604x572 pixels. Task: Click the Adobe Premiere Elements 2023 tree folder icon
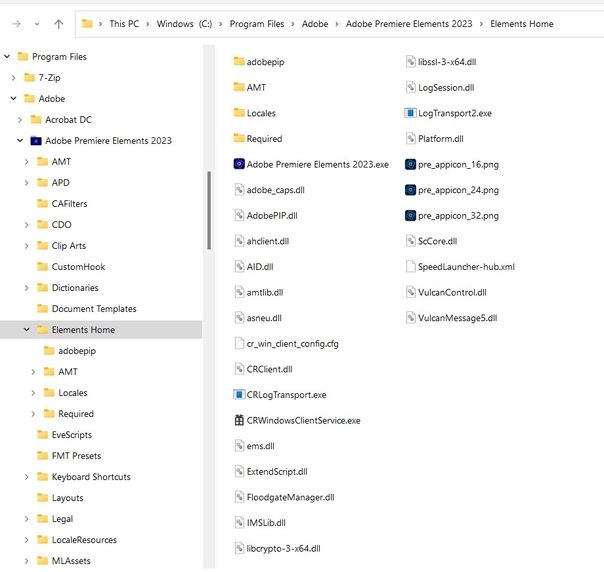pos(36,141)
